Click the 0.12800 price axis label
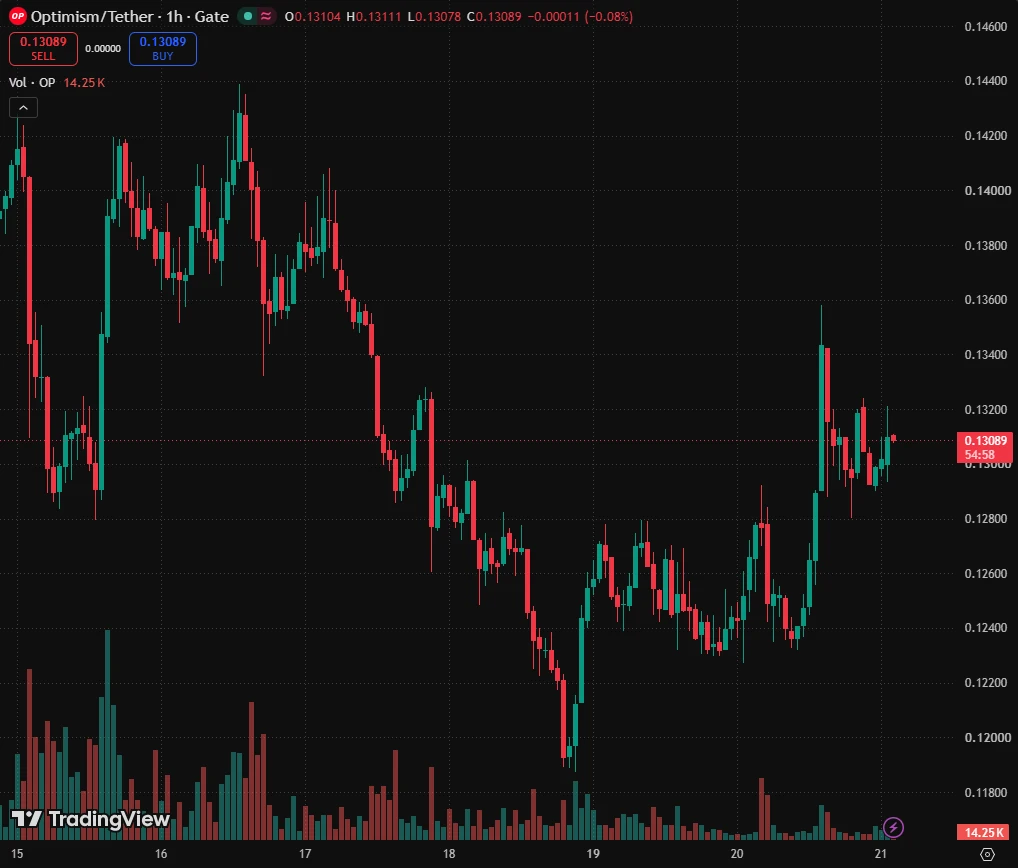1018x868 pixels. (986, 519)
